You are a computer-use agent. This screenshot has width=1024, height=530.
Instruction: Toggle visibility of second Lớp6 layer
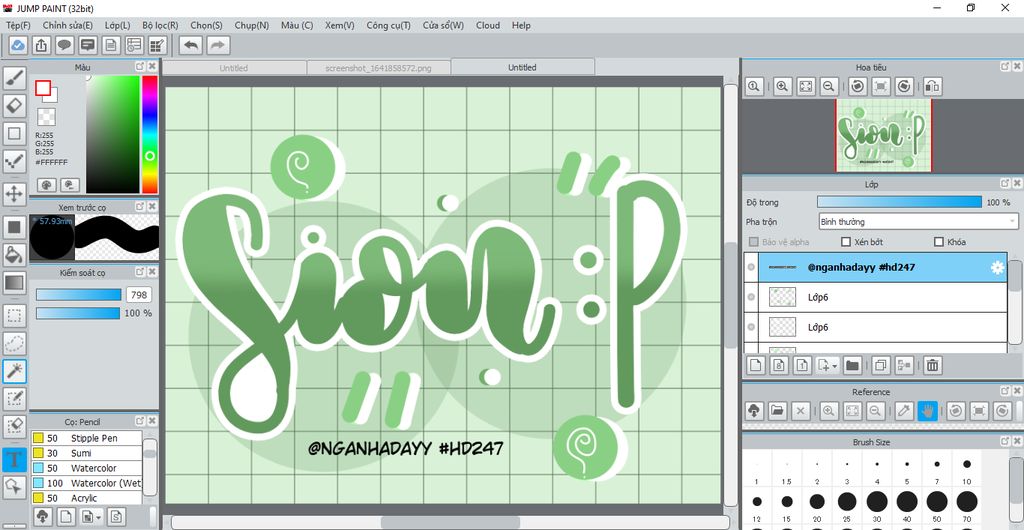click(x=751, y=327)
